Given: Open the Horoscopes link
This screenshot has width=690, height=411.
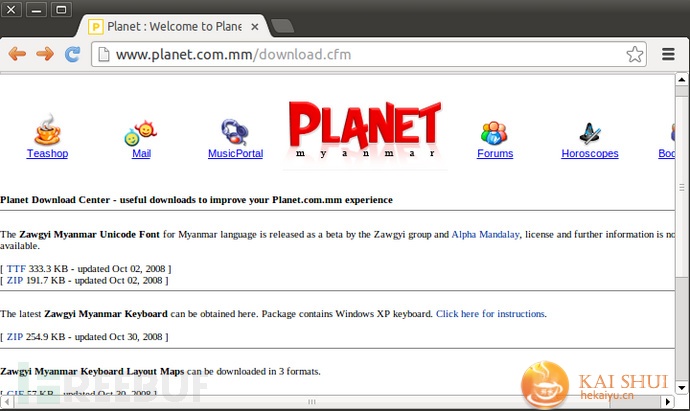Looking at the screenshot, I should pos(590,154).
